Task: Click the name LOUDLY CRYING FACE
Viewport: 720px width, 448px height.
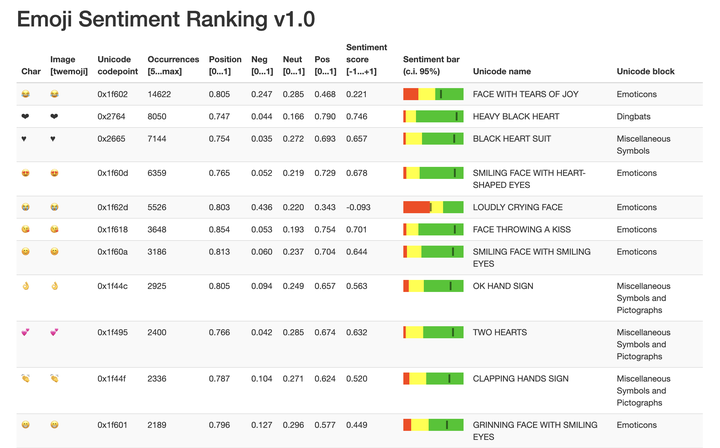Action: pyautogui.click(x=518, y=207)
